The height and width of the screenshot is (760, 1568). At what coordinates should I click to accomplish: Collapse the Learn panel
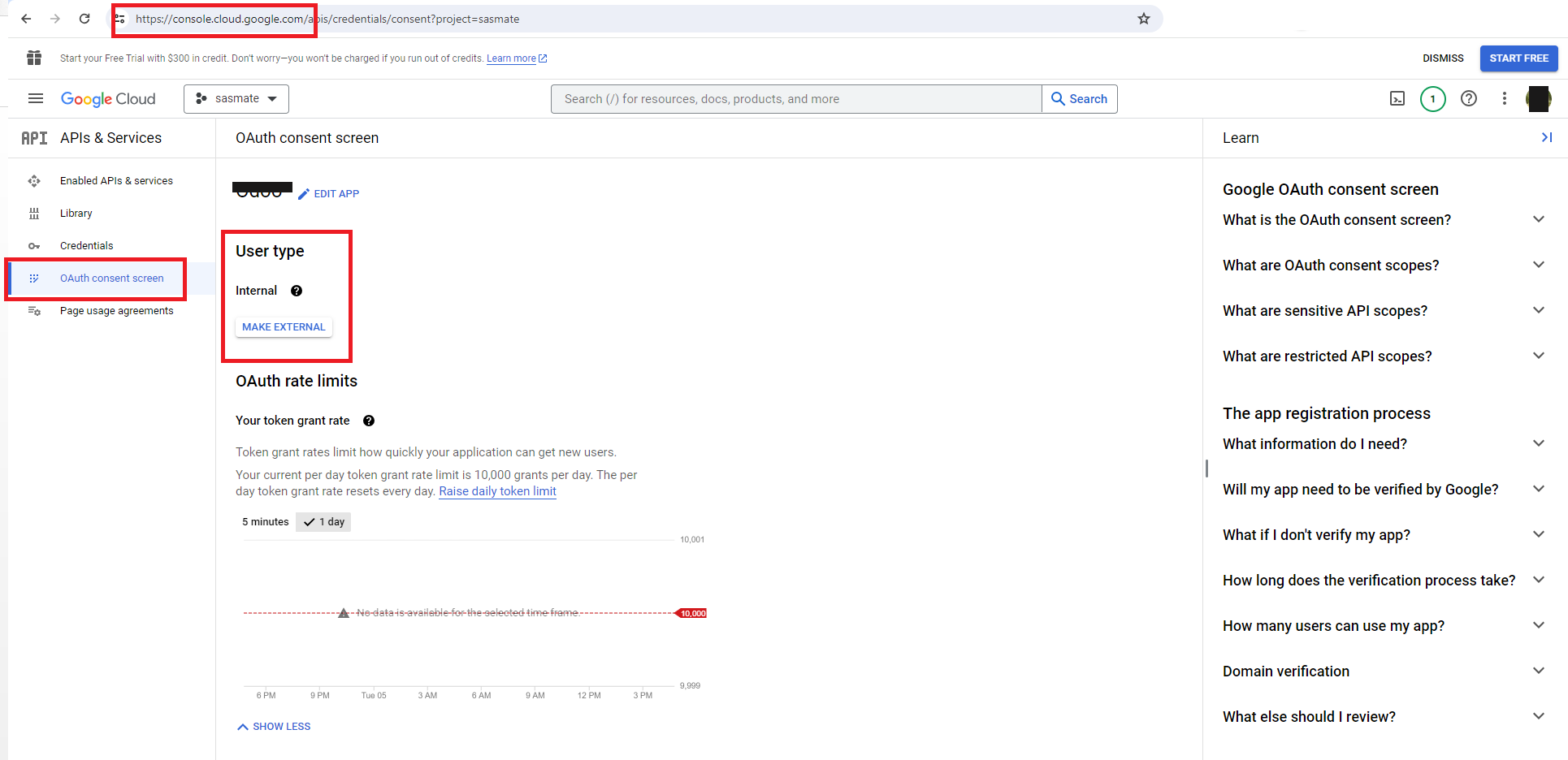click(1546, 138)
